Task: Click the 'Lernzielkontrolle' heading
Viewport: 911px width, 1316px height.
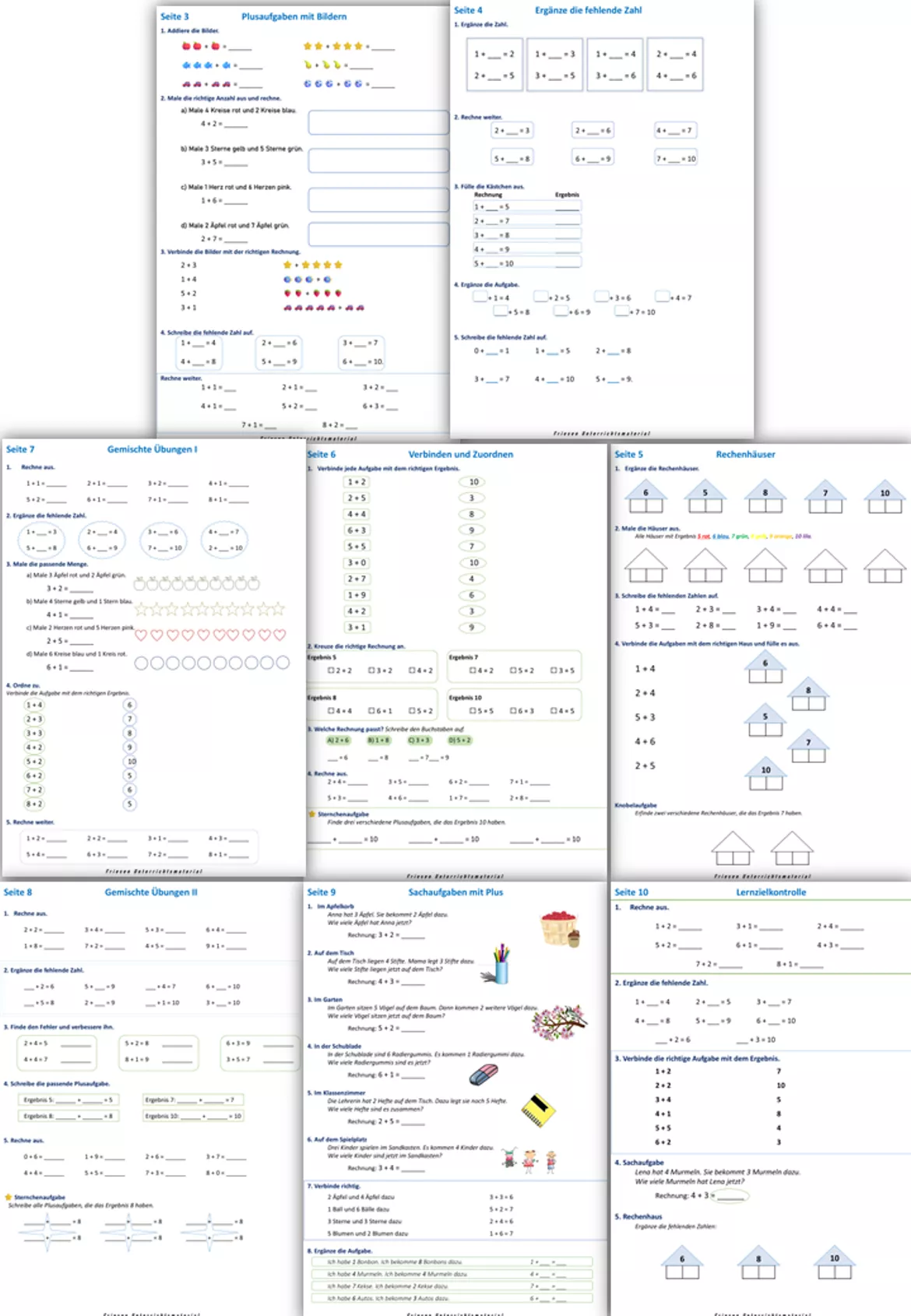Action: coord(771,892)
